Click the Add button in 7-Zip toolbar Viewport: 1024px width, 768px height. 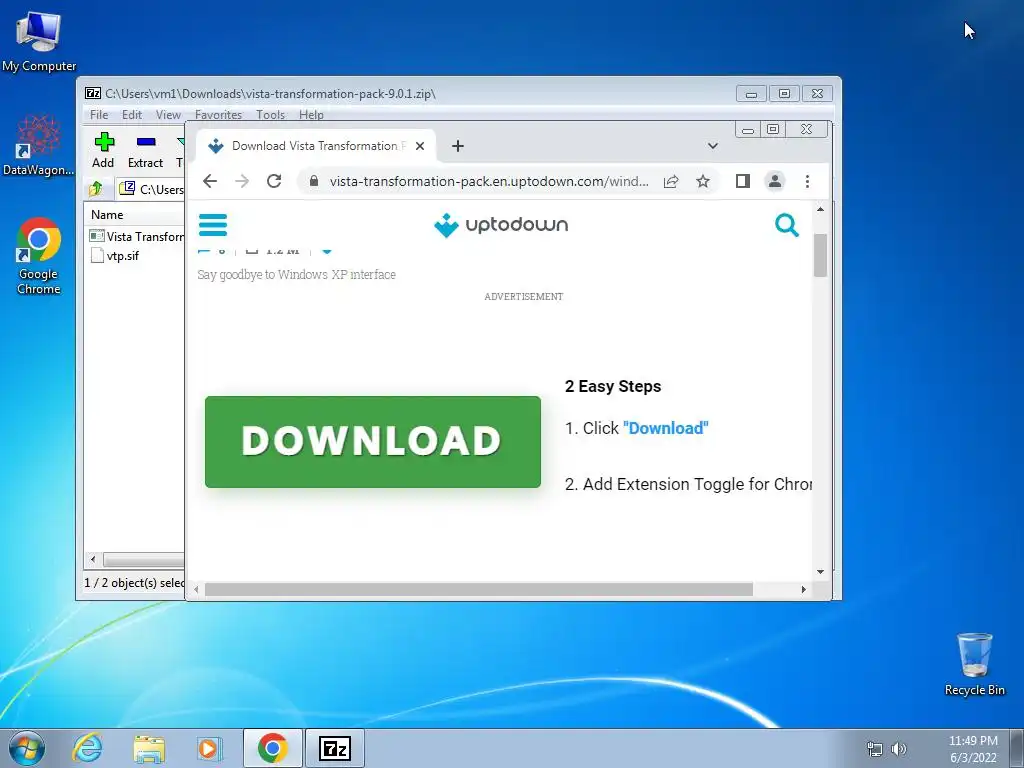point(103,150)
